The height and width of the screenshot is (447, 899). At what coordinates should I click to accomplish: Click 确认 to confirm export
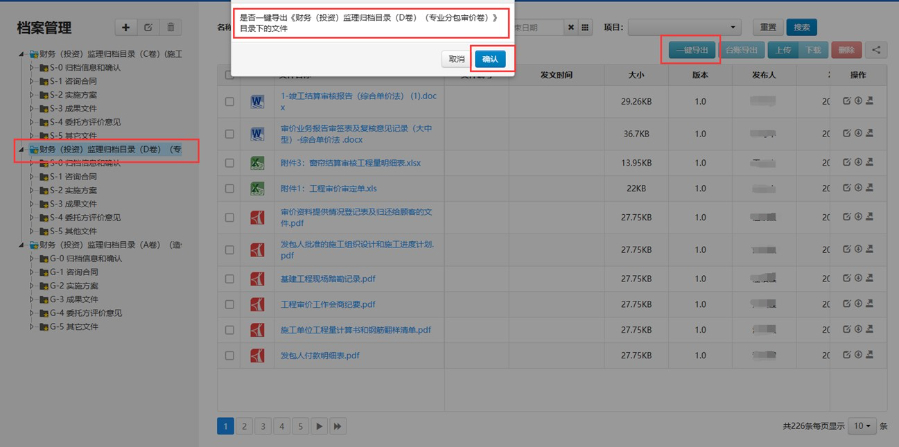490,59
